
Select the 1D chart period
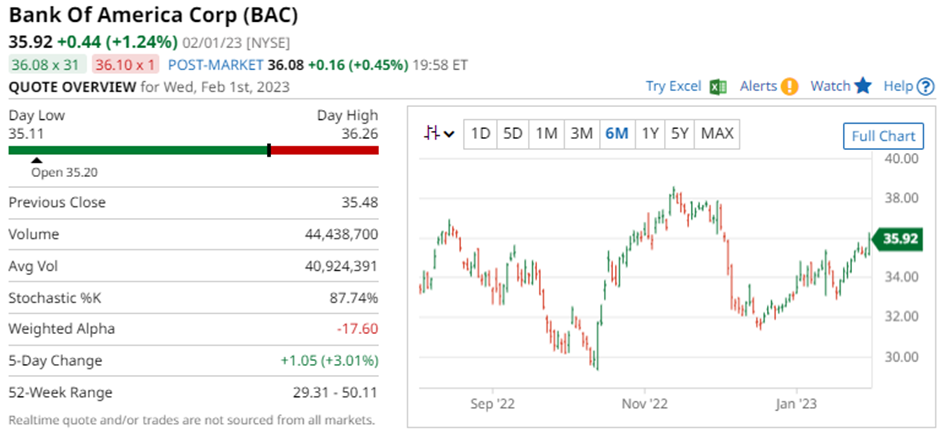pyautogui.click(x=481, y=133)
